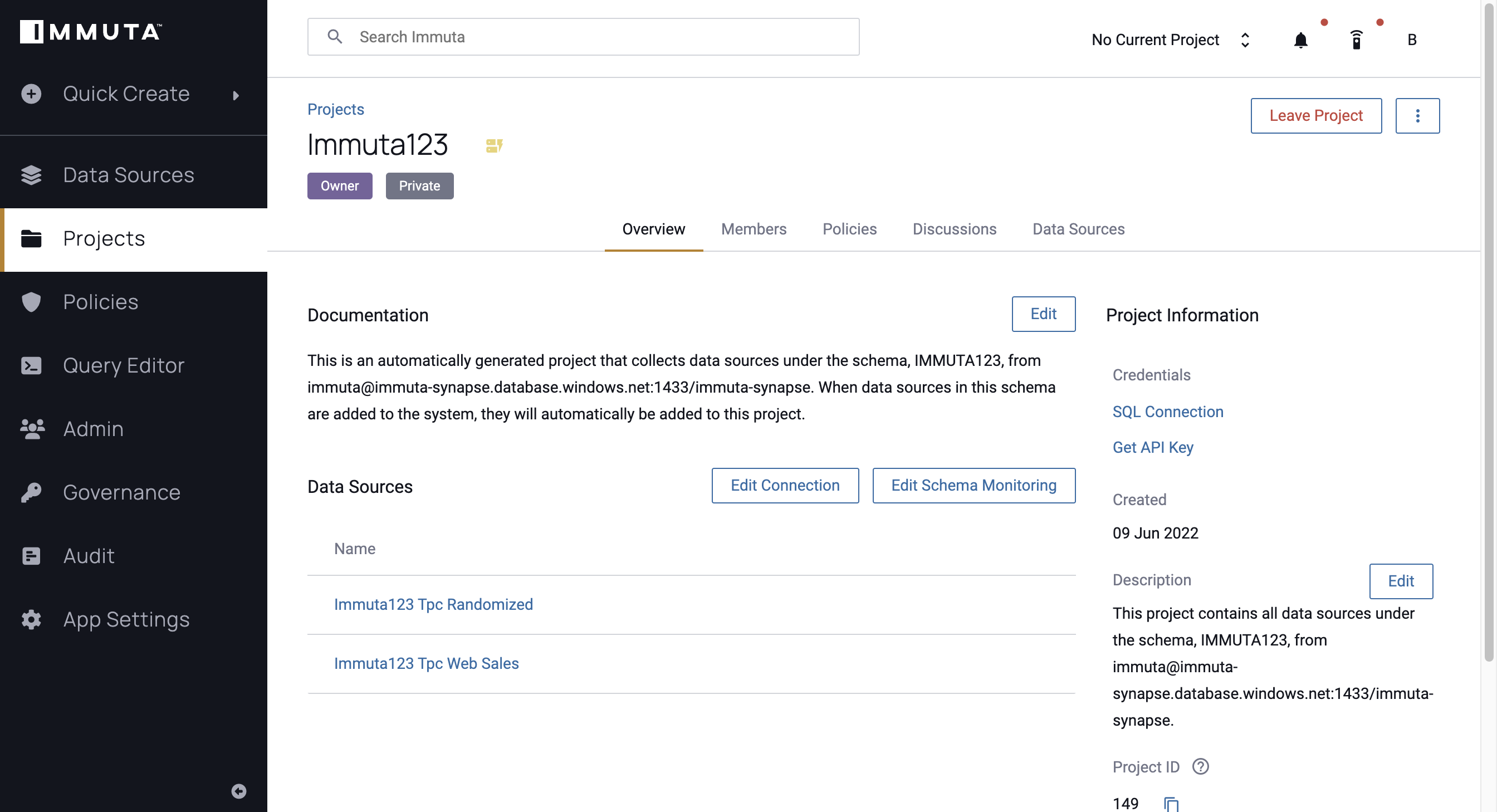Open the Admin section
Screen dimensions: 1497x812
coord(134,429)
